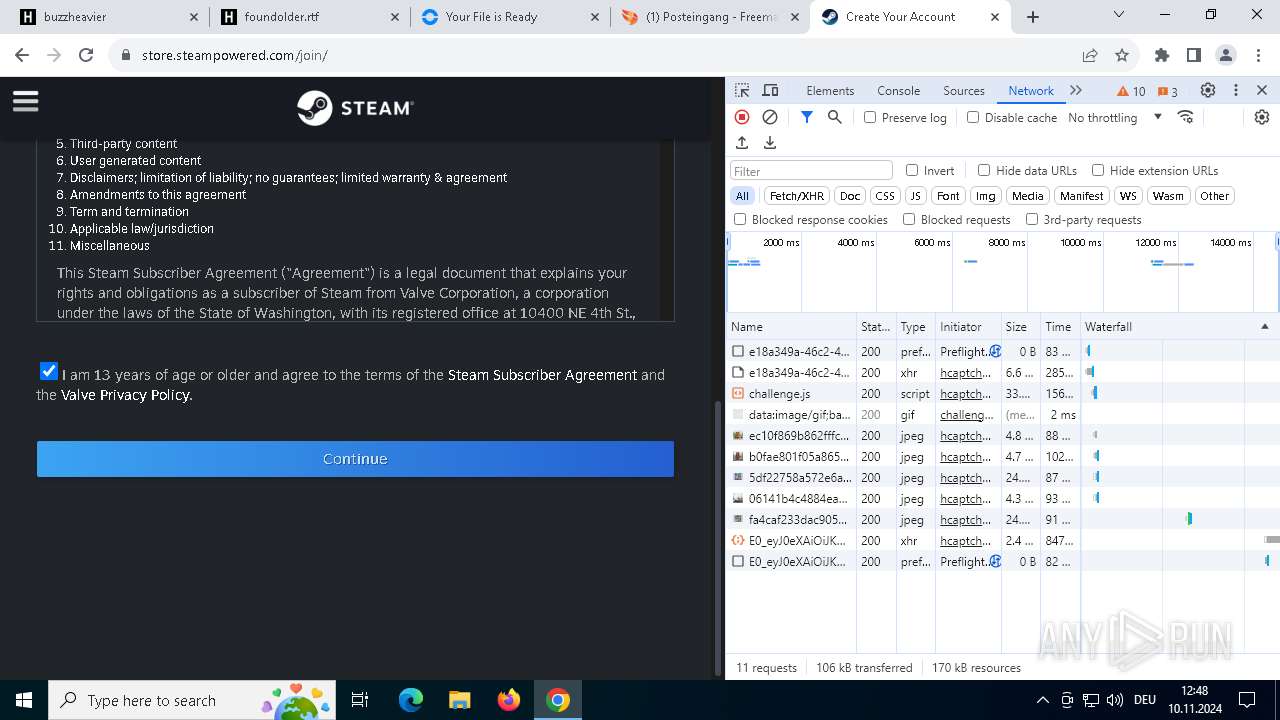This screenshot has width=1280, height=720.
Task: Click the Steam page vertical scrollbar
Action: [717, 540]
